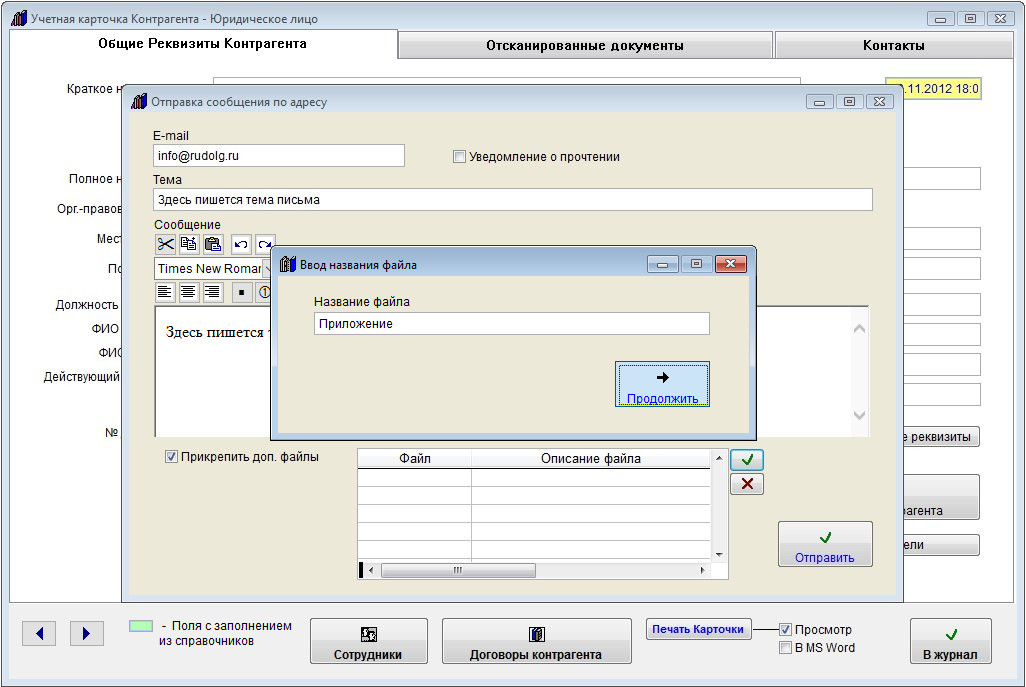The height and width of the screenshot is (687, 1026).
Task: Add attachment with green checkmark button
Action: tap(746, 460)
